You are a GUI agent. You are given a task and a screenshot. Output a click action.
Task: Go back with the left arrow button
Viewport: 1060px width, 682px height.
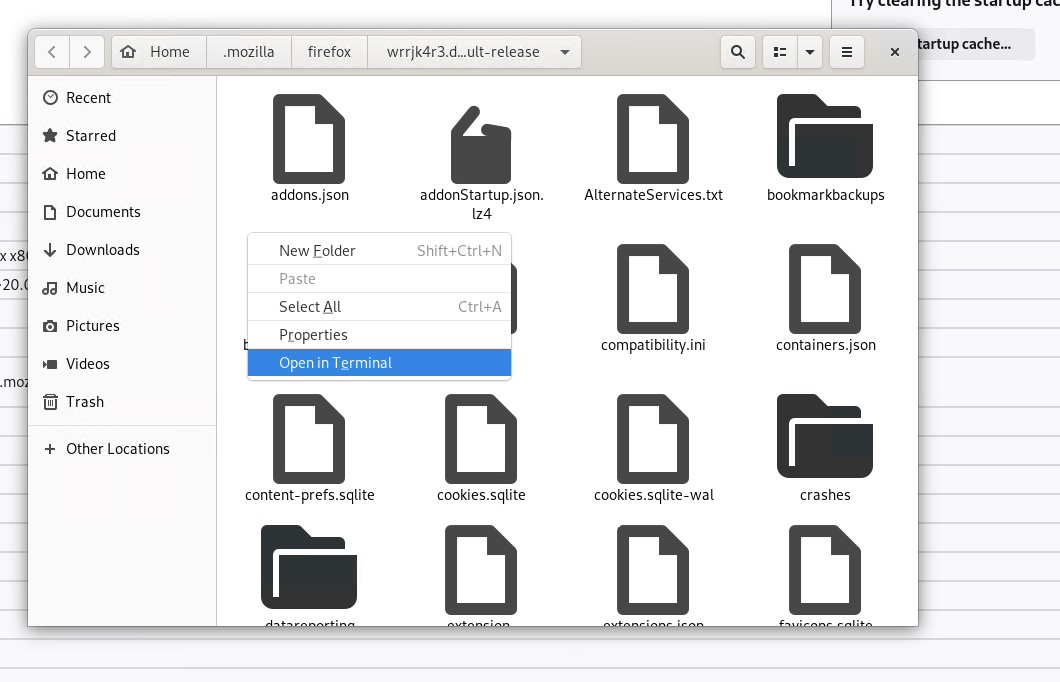(52, 52)
